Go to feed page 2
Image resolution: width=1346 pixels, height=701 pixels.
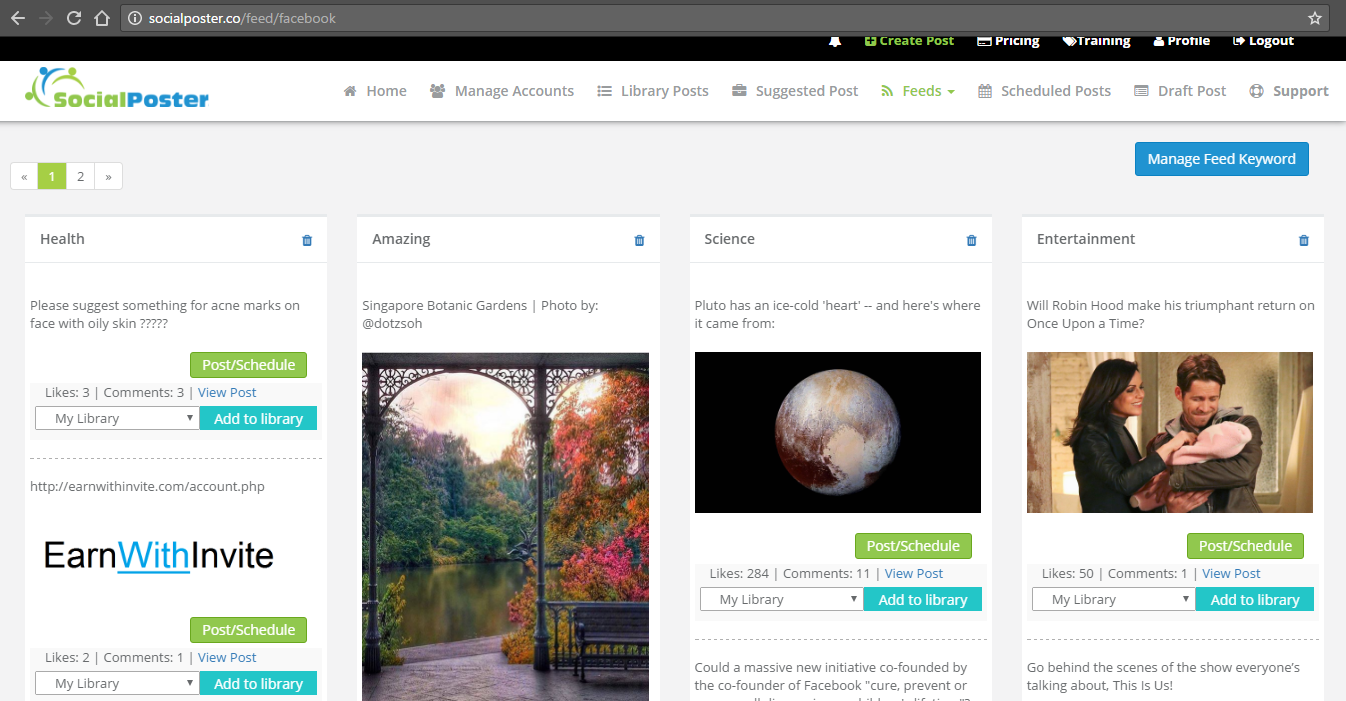(x=80, y=176)
